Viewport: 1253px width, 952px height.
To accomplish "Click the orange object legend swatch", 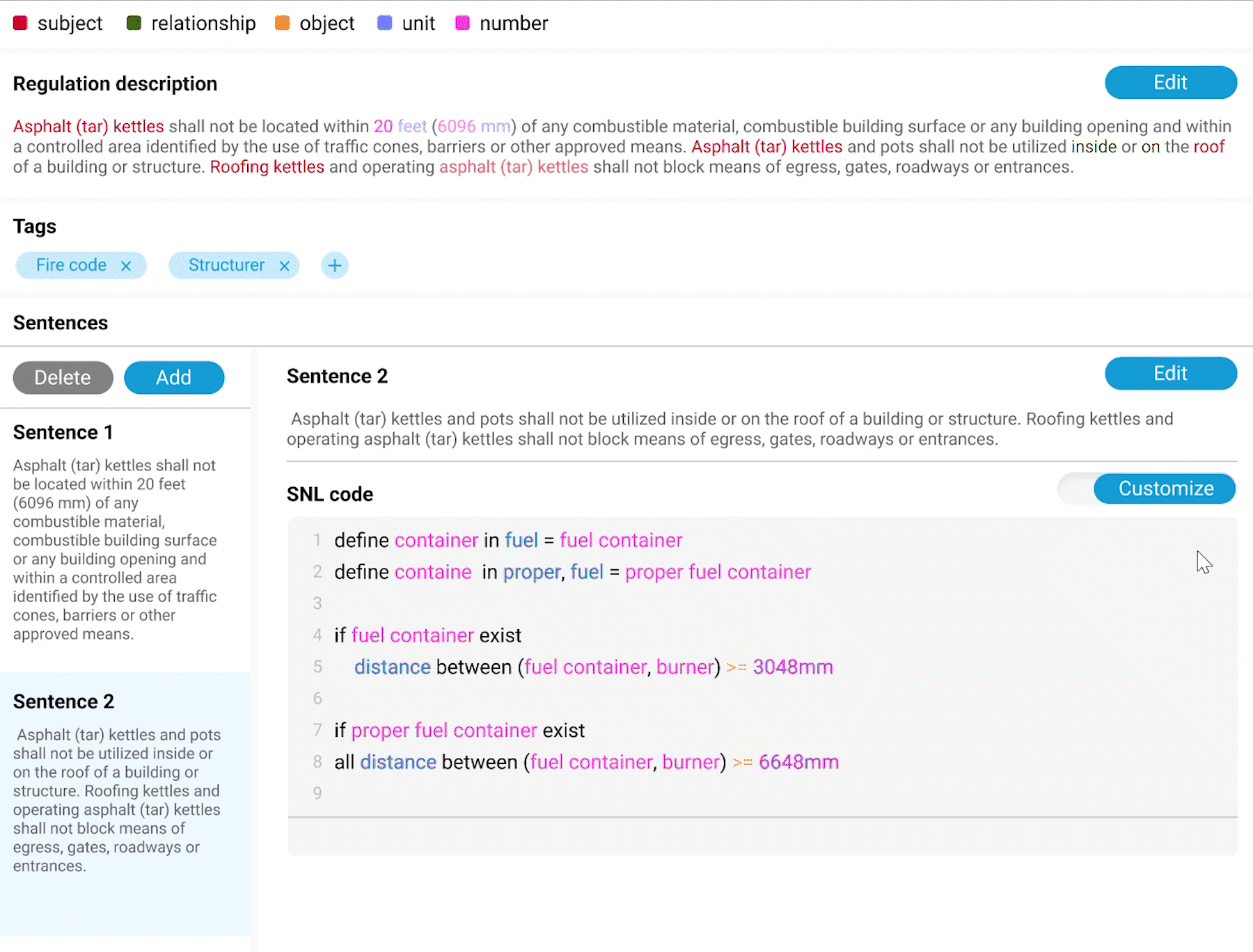I will tap(282, 23).
